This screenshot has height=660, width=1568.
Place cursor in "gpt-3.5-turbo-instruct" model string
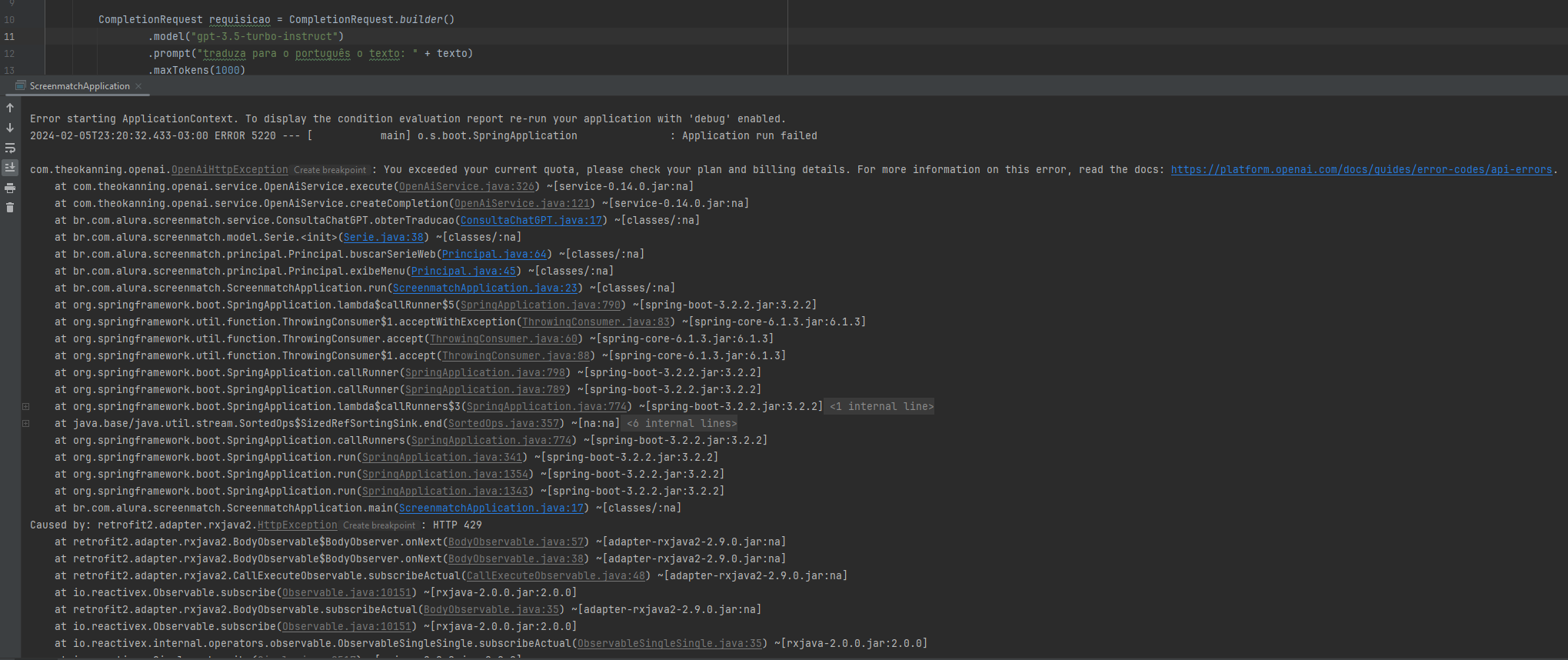pos(264,36)
